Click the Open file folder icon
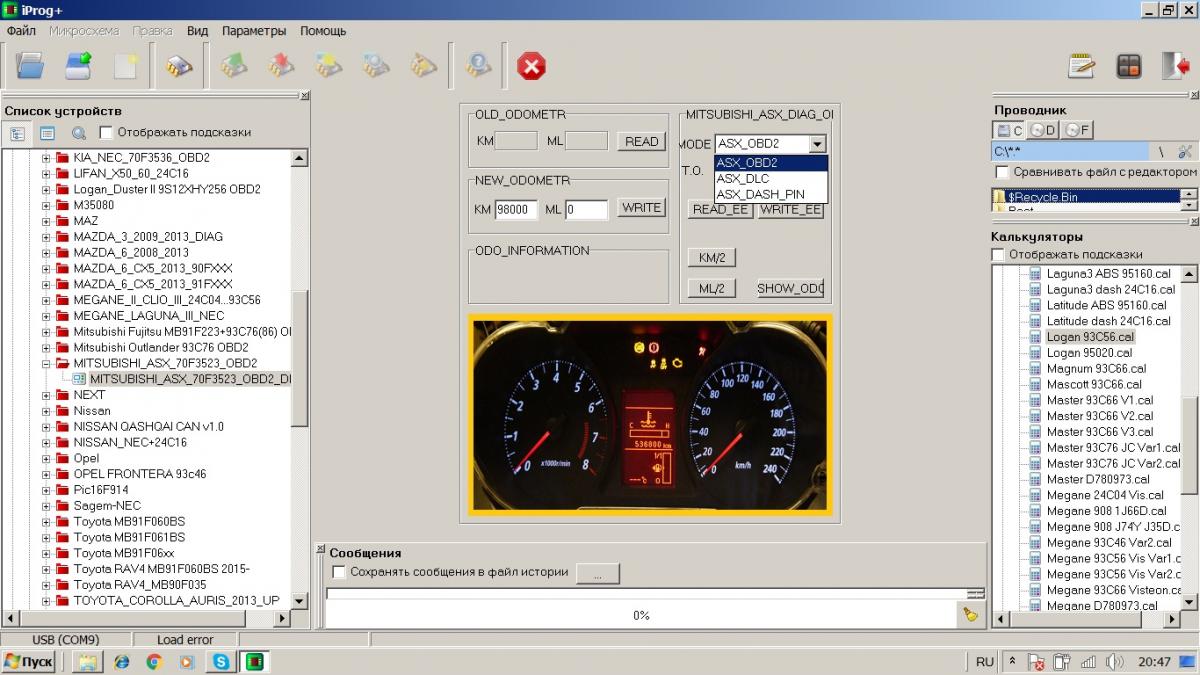 [x=31, y=67]
